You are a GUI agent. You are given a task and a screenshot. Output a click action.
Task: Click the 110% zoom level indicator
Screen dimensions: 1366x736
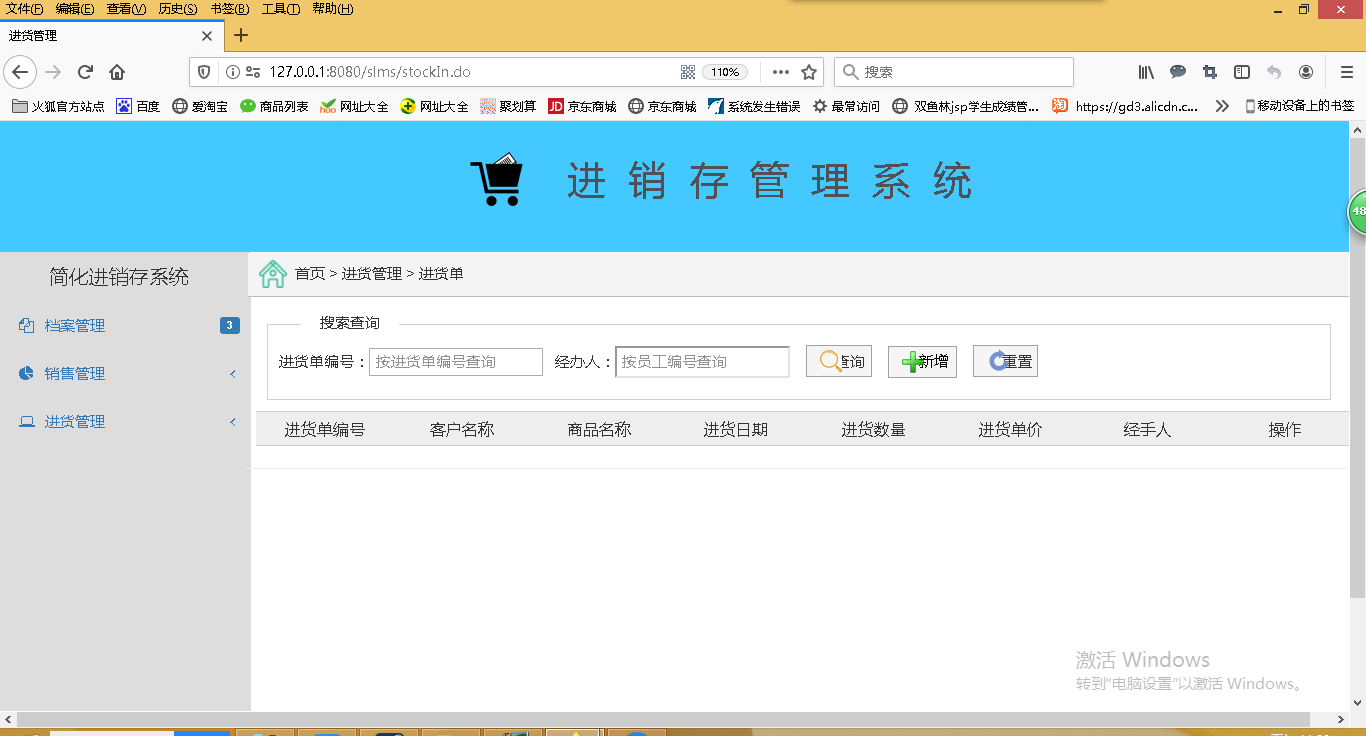coord(725,72)
